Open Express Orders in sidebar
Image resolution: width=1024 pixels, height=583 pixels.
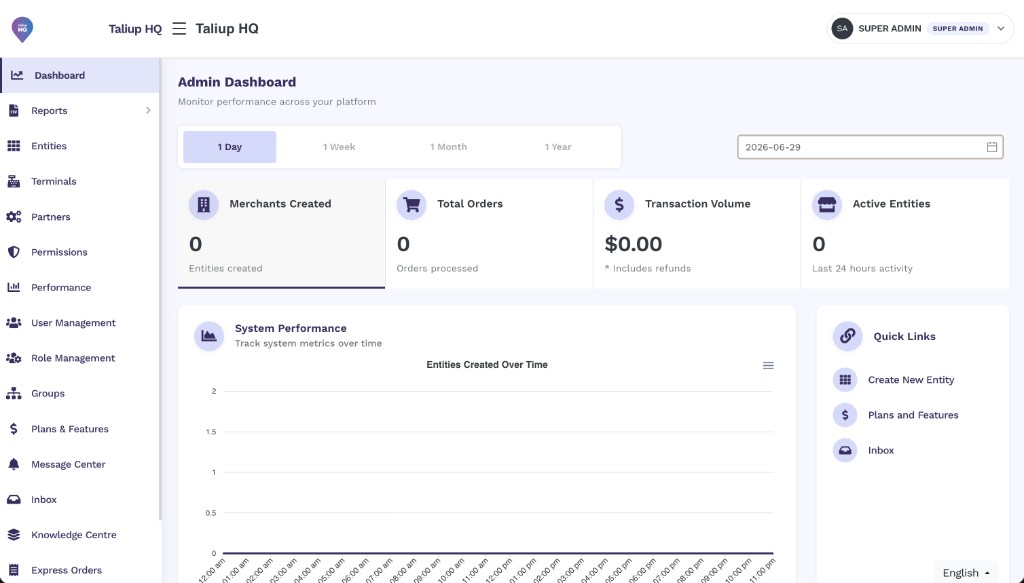80,570
